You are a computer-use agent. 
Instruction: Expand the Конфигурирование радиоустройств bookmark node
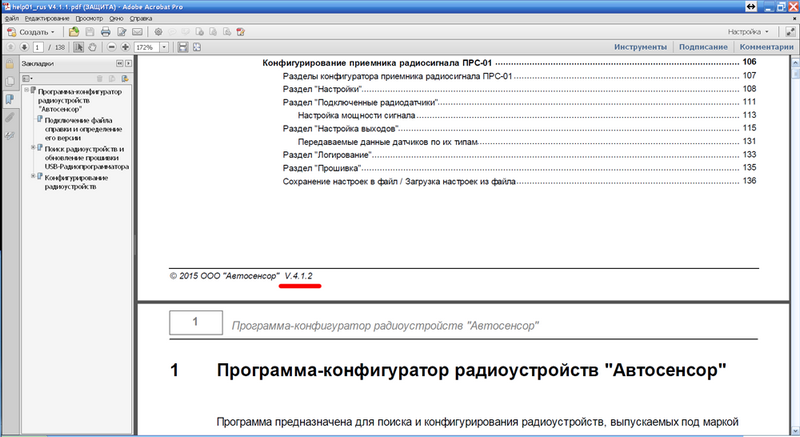coord(33,176)
